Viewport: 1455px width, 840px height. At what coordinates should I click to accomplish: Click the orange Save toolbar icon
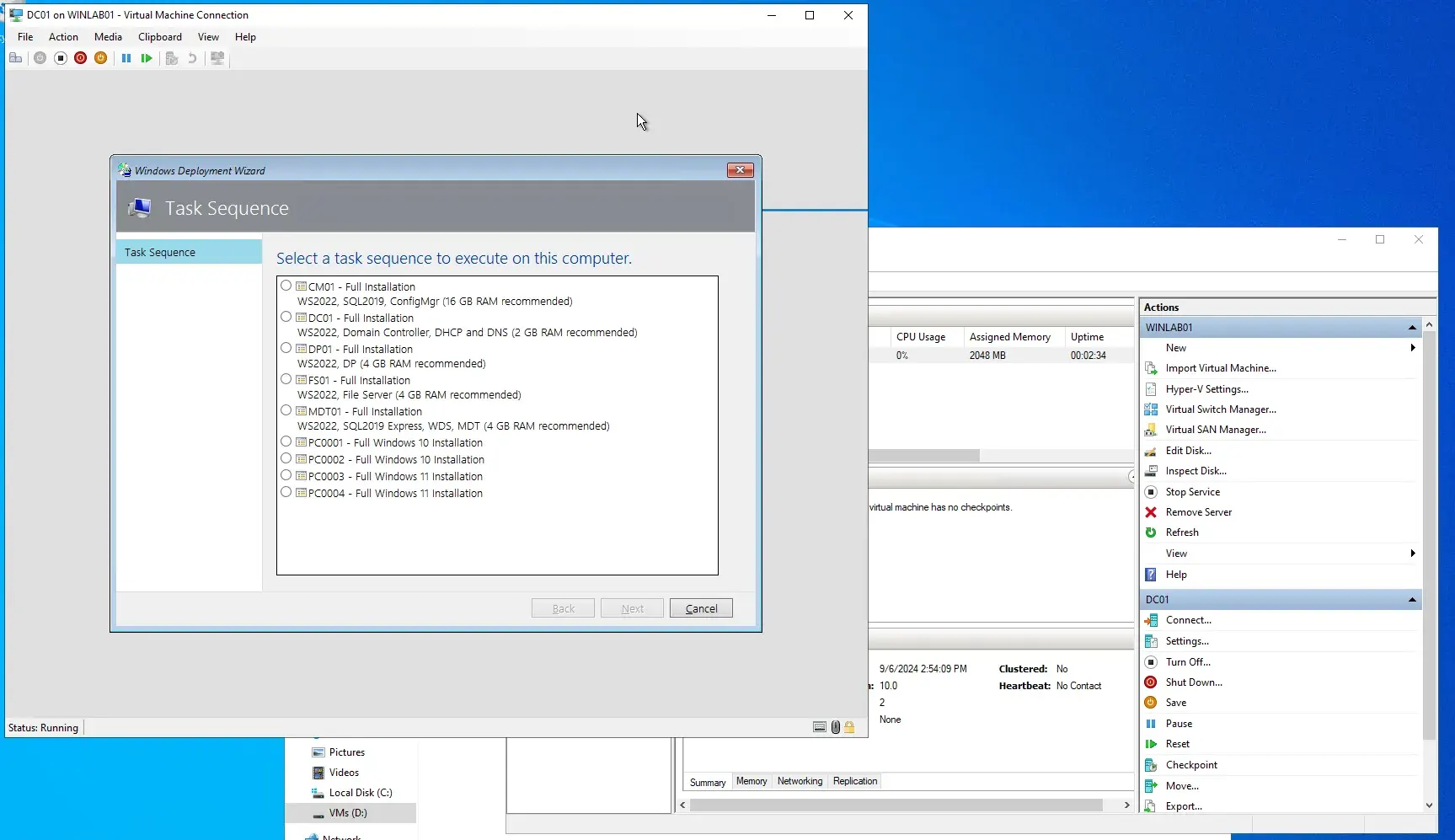[x=100, y=58]
